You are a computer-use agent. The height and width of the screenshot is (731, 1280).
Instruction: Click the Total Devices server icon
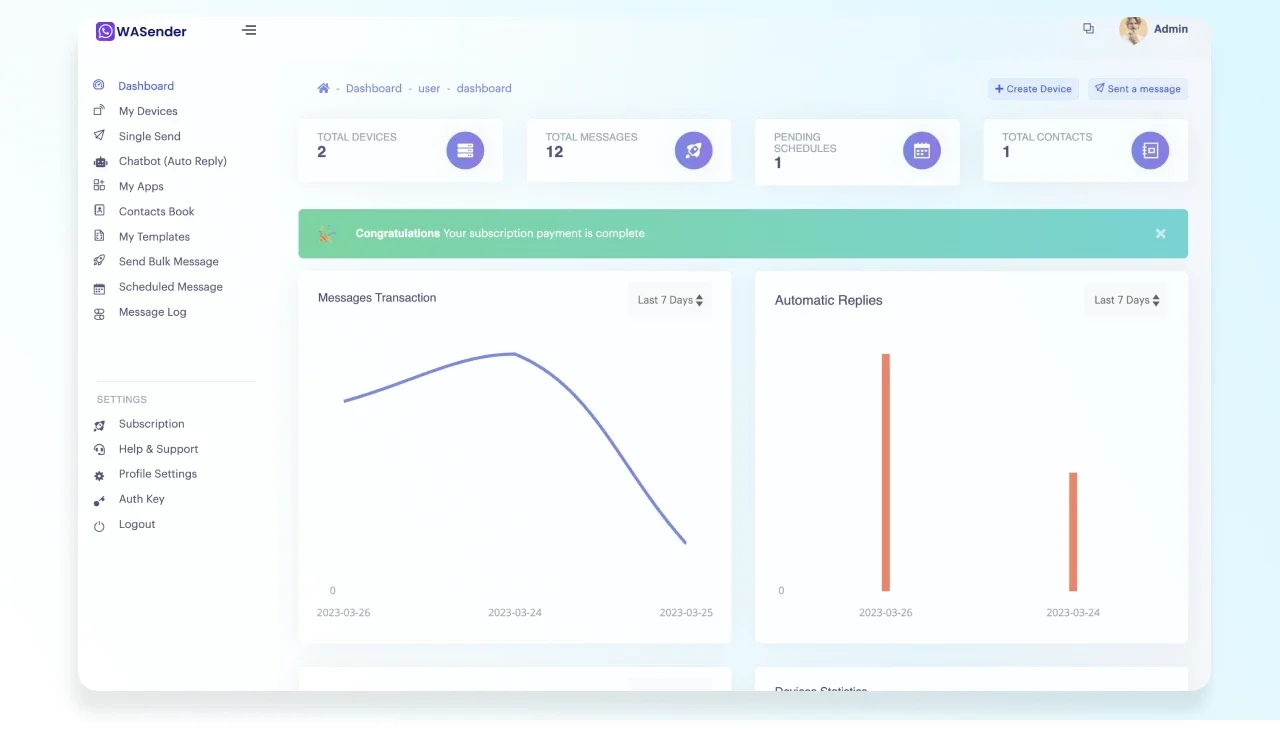[x=465, y=151]
